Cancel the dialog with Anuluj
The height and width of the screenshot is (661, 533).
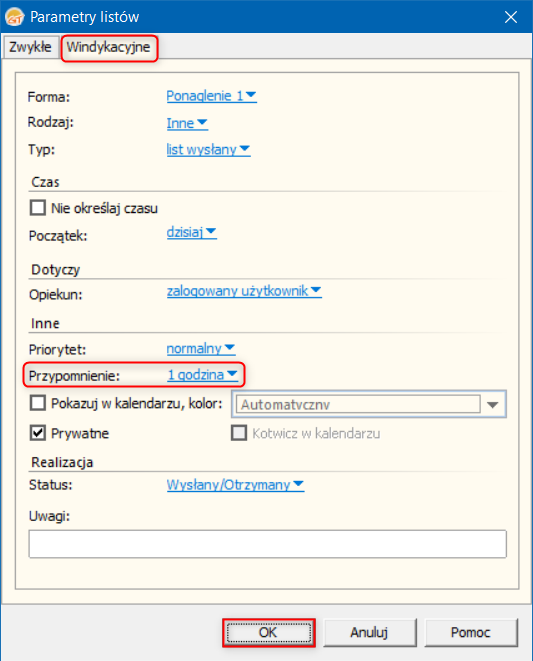(369, 632)
